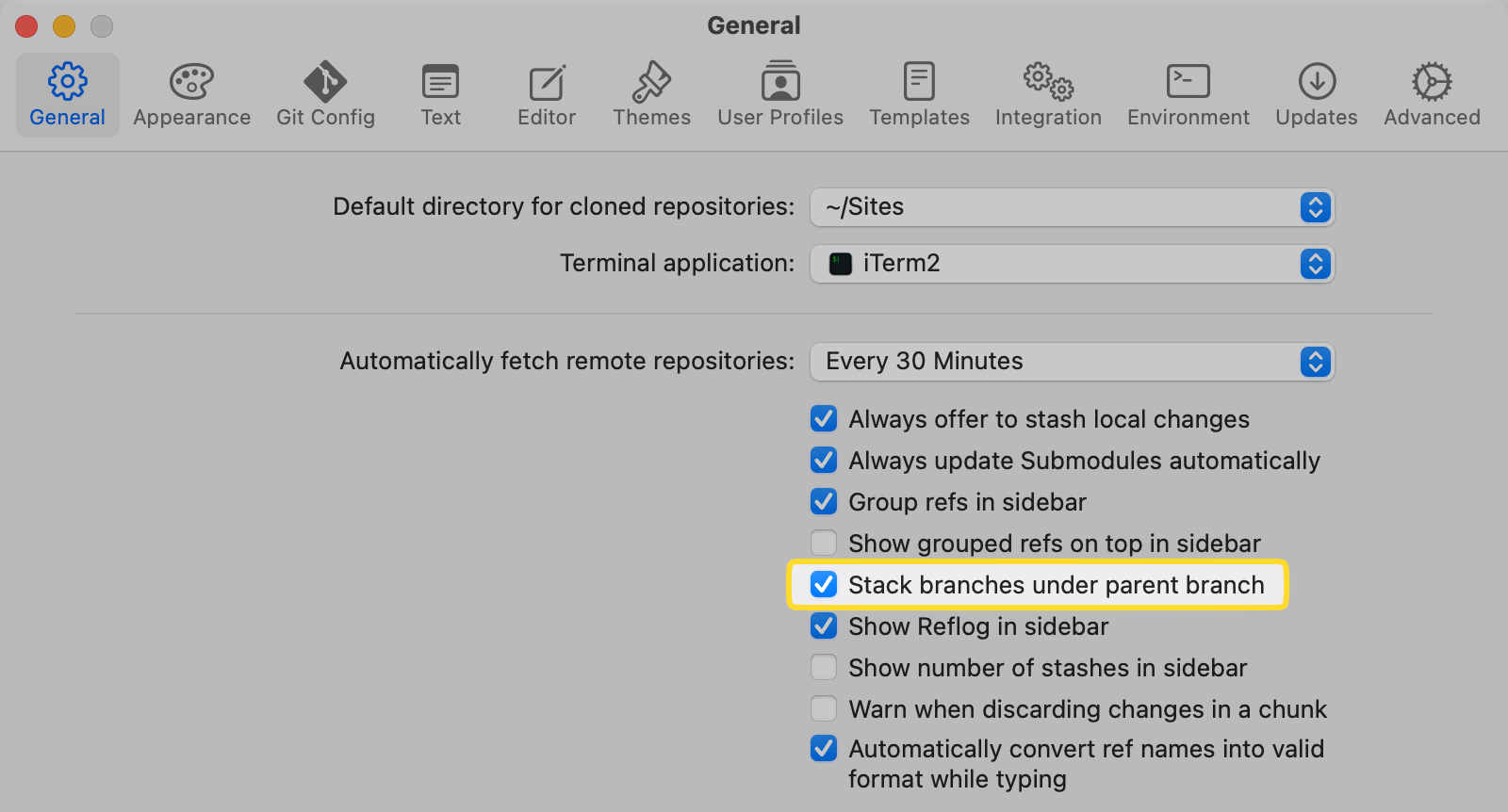
Task: Enable Show grouped refs on top in sidebar
Action: click(824, 544)
